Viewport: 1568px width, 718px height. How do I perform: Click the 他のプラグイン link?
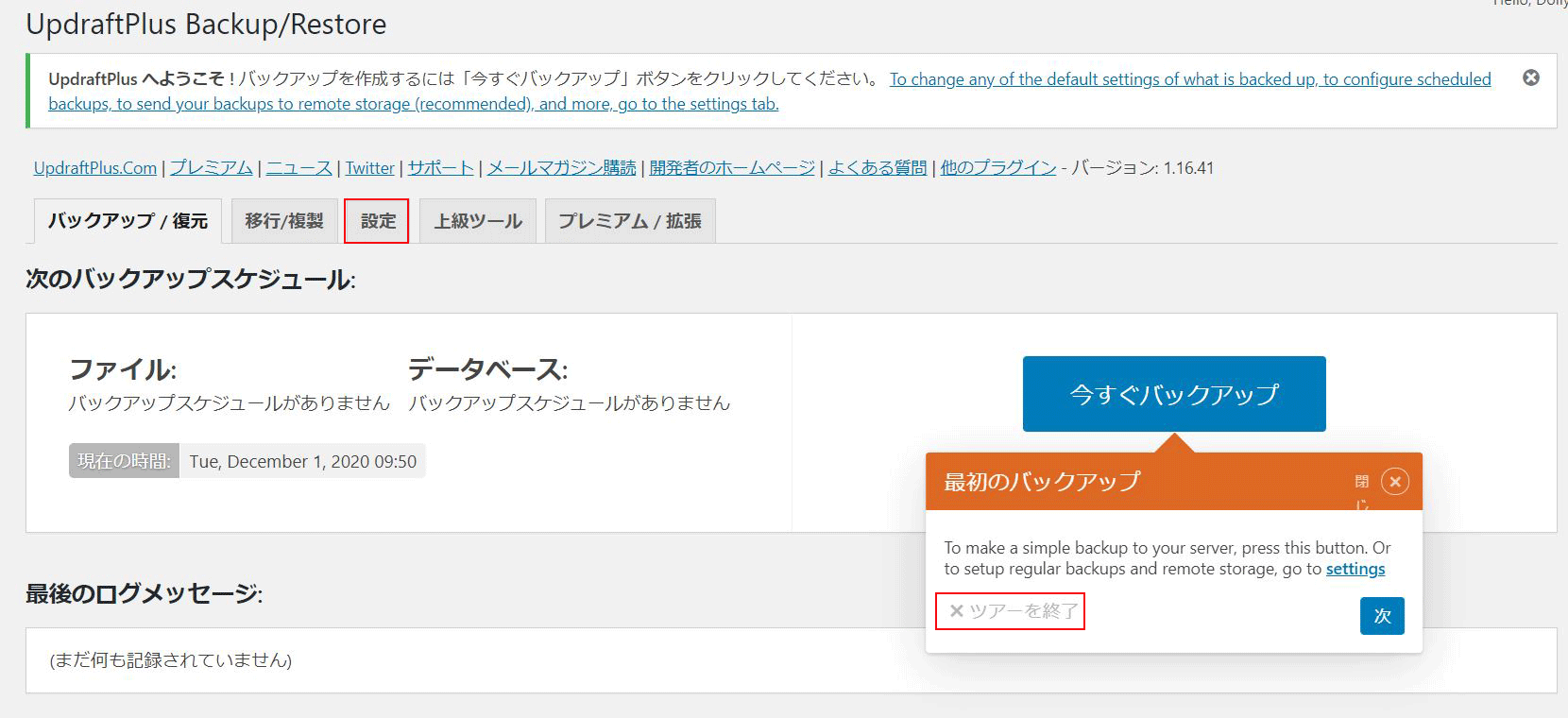pos(997,168)
